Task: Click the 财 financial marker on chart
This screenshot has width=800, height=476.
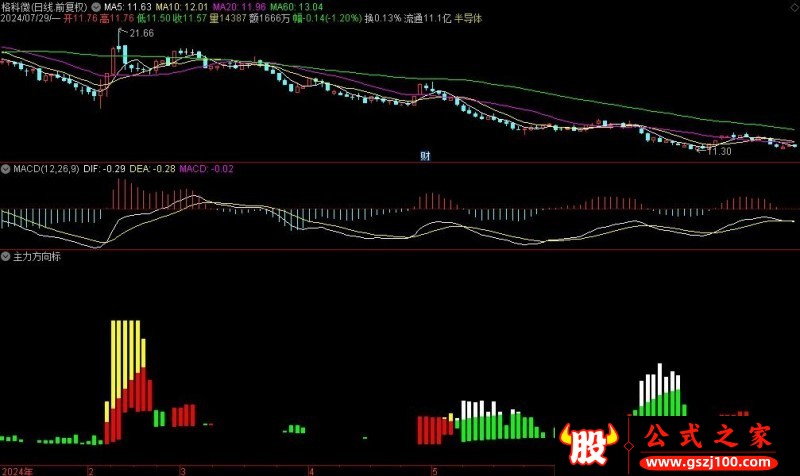Action: pos(425,156)
